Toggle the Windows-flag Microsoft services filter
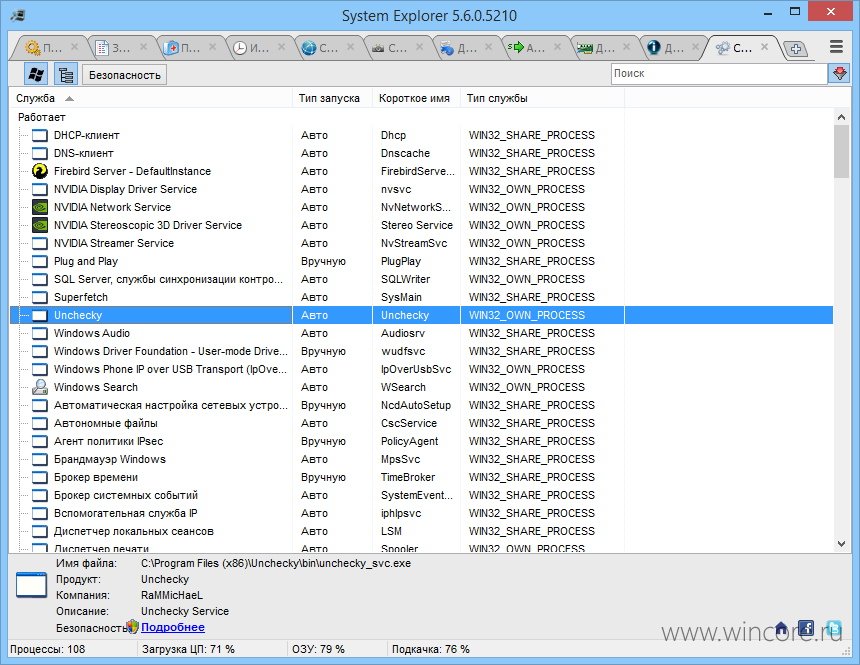 coord(36,75)
